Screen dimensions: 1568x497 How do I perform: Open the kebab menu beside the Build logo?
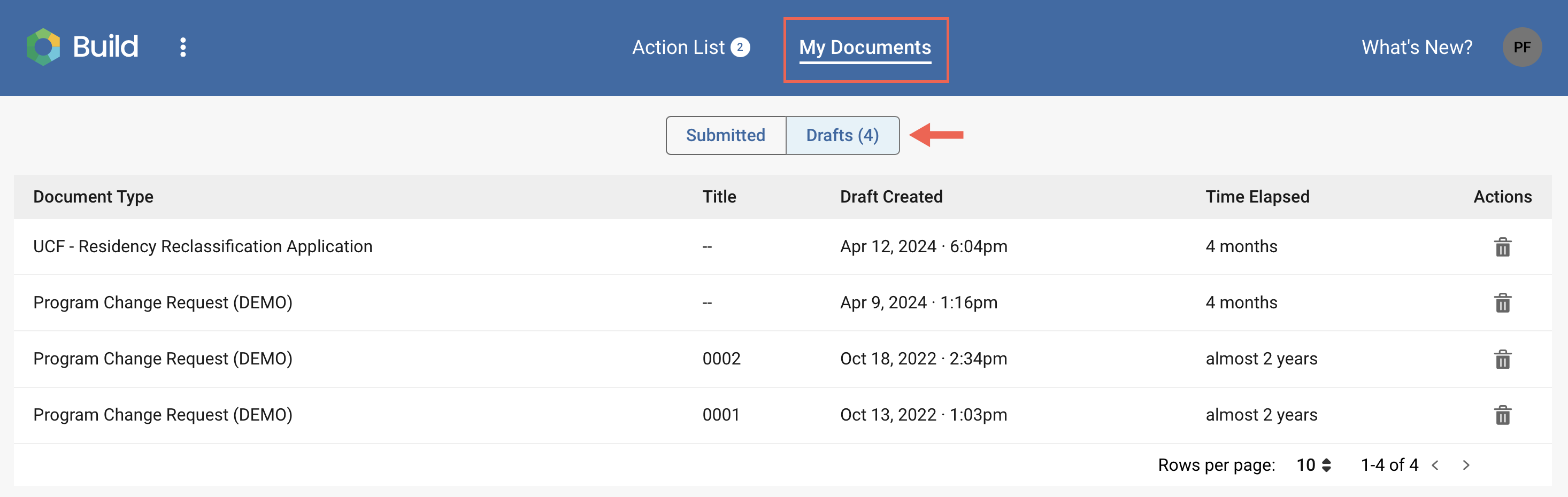(182, 47)
